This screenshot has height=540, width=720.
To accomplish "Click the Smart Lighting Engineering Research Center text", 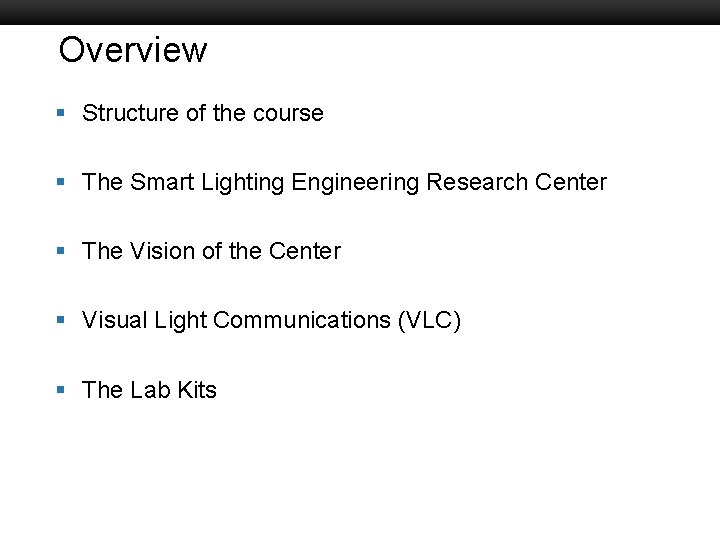I will 344,182.
